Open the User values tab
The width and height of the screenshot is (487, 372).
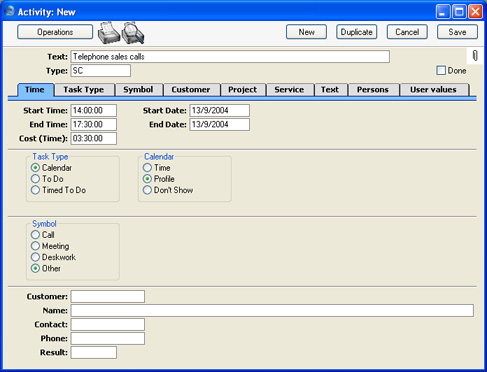click(x=433, y=90)
